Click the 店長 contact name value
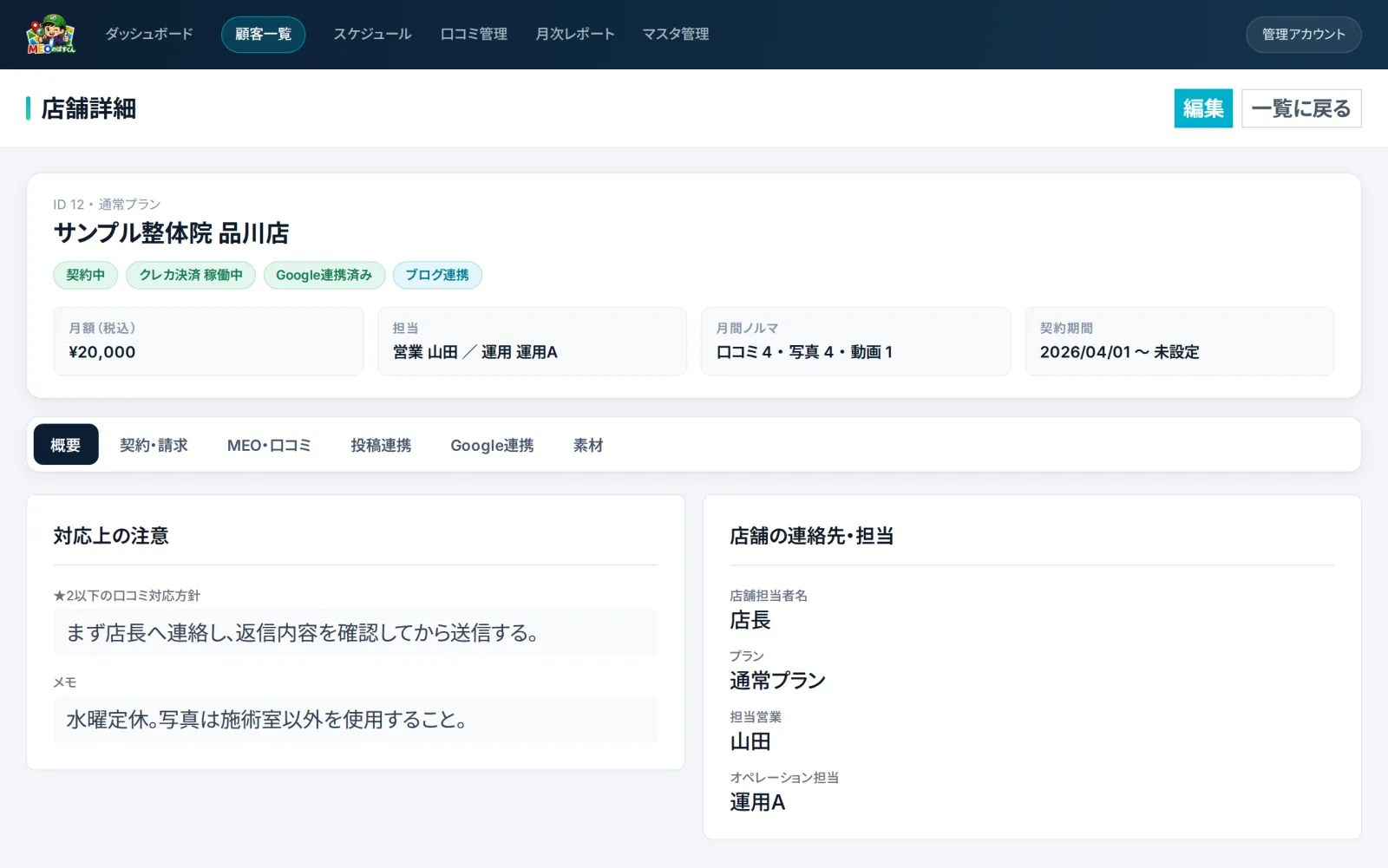 [750, 620]
